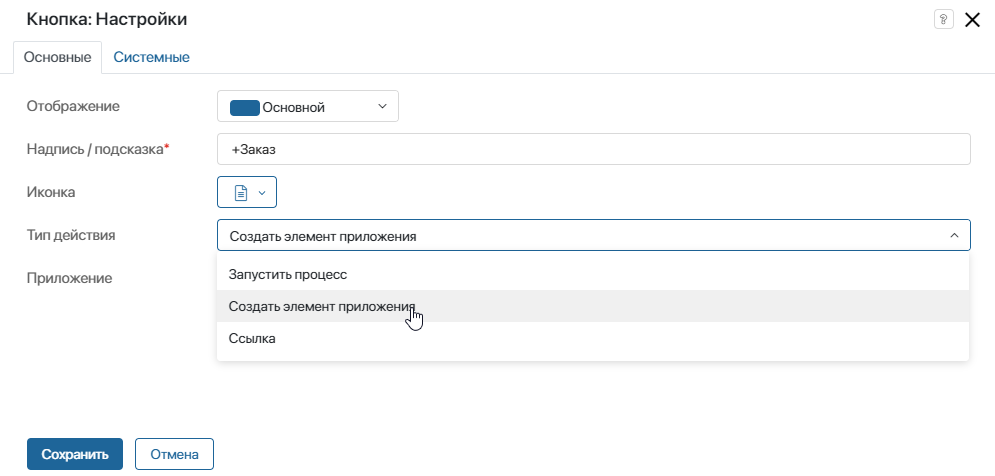Open the help question mark icon

944,19
